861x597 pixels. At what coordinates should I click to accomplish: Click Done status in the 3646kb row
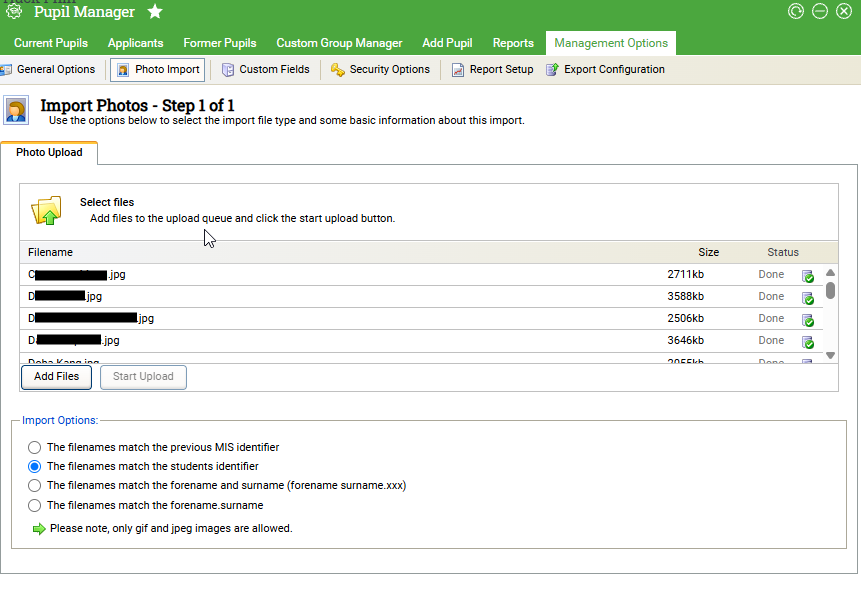point(771,341)
